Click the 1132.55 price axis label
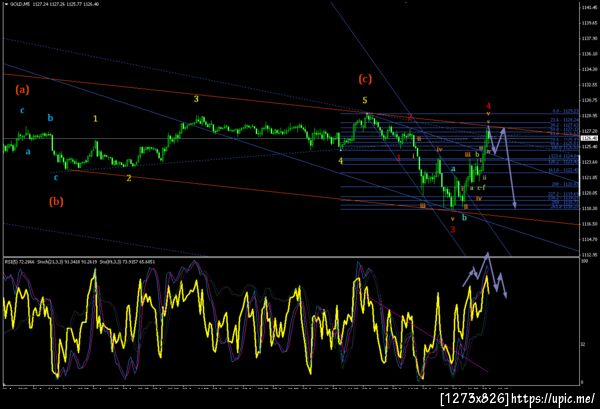Viewport: 600px width, 409px height. click(590, 85)
